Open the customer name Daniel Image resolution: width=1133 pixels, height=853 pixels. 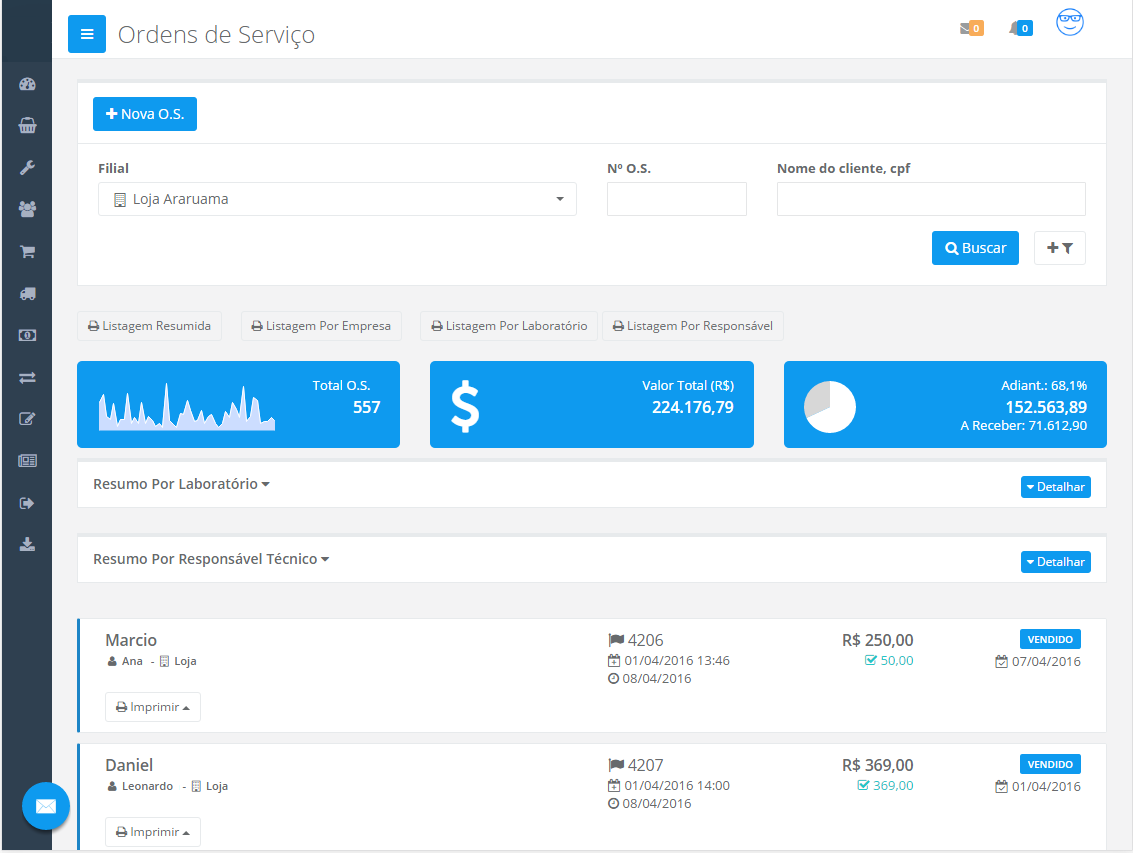coord(129,766)
